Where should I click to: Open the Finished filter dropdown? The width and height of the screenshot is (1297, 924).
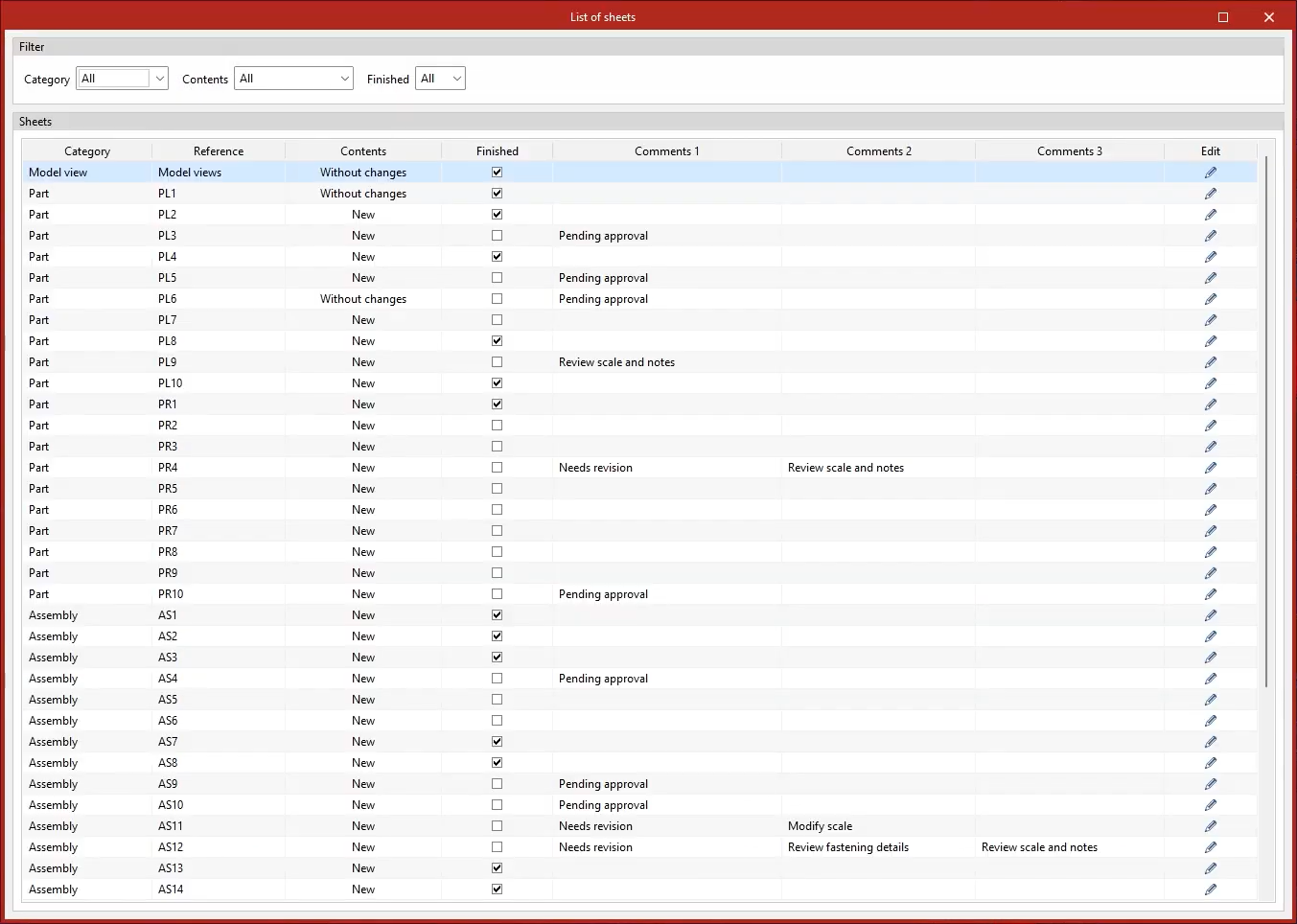coord(440,79)
